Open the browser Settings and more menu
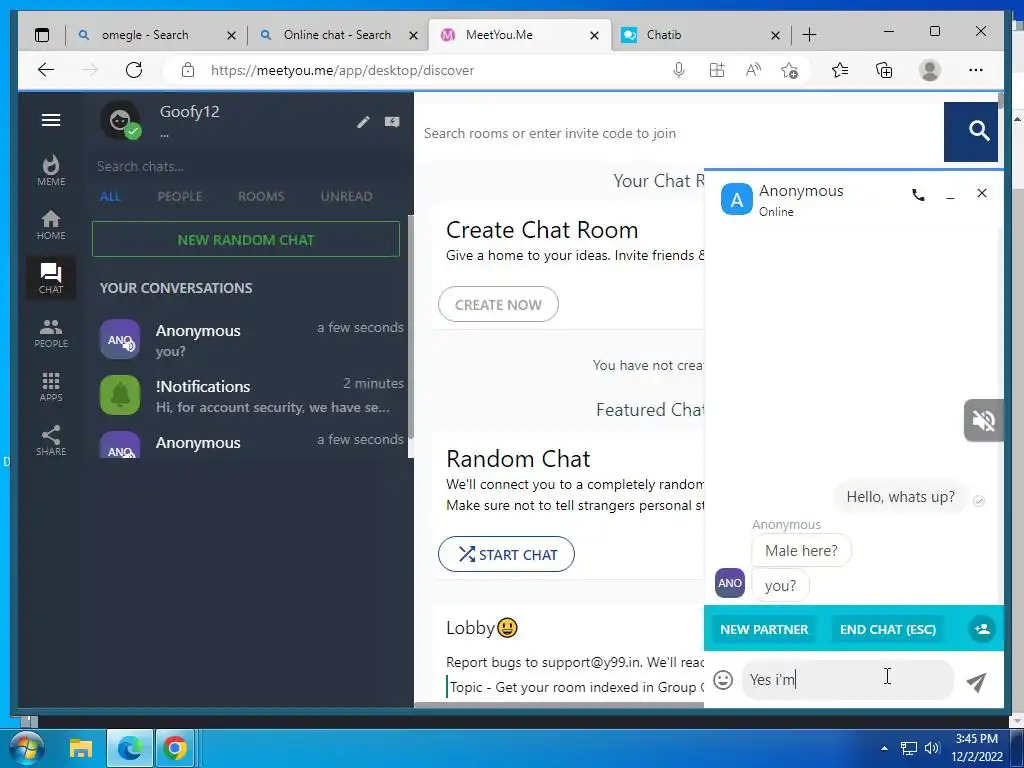1024x768 pixels. pos(976,70)
